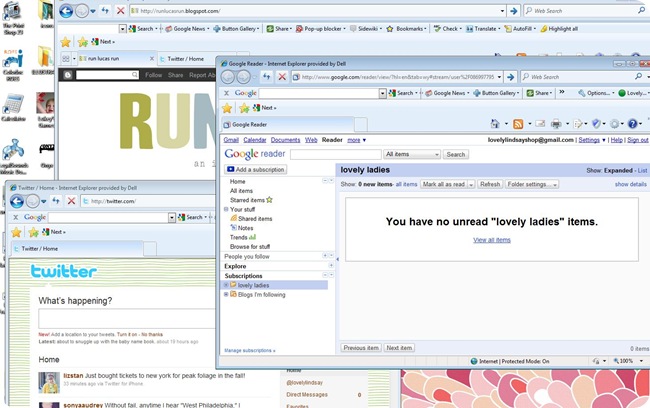Open All items dropdown beside Reader search
This screenshot has height=408, width=650.
coord(412,154)
